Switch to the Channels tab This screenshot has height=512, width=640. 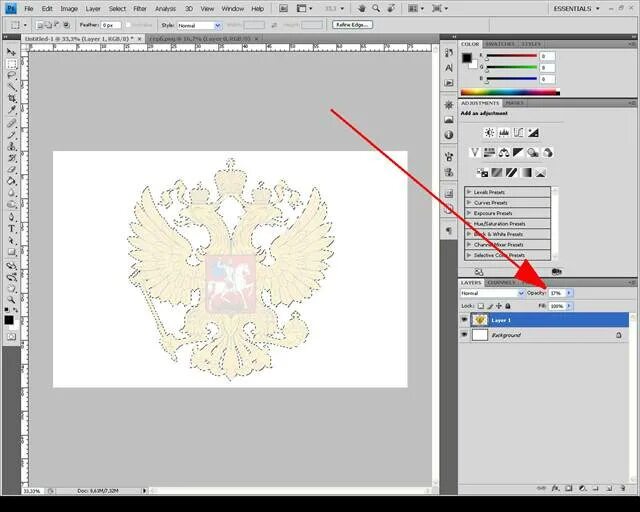point(502,283)
